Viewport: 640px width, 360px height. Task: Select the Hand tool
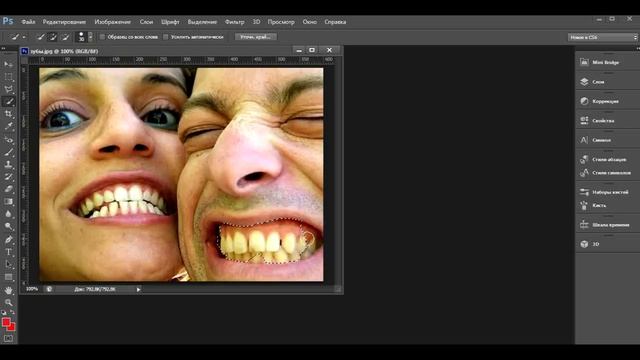pos(8,291)
